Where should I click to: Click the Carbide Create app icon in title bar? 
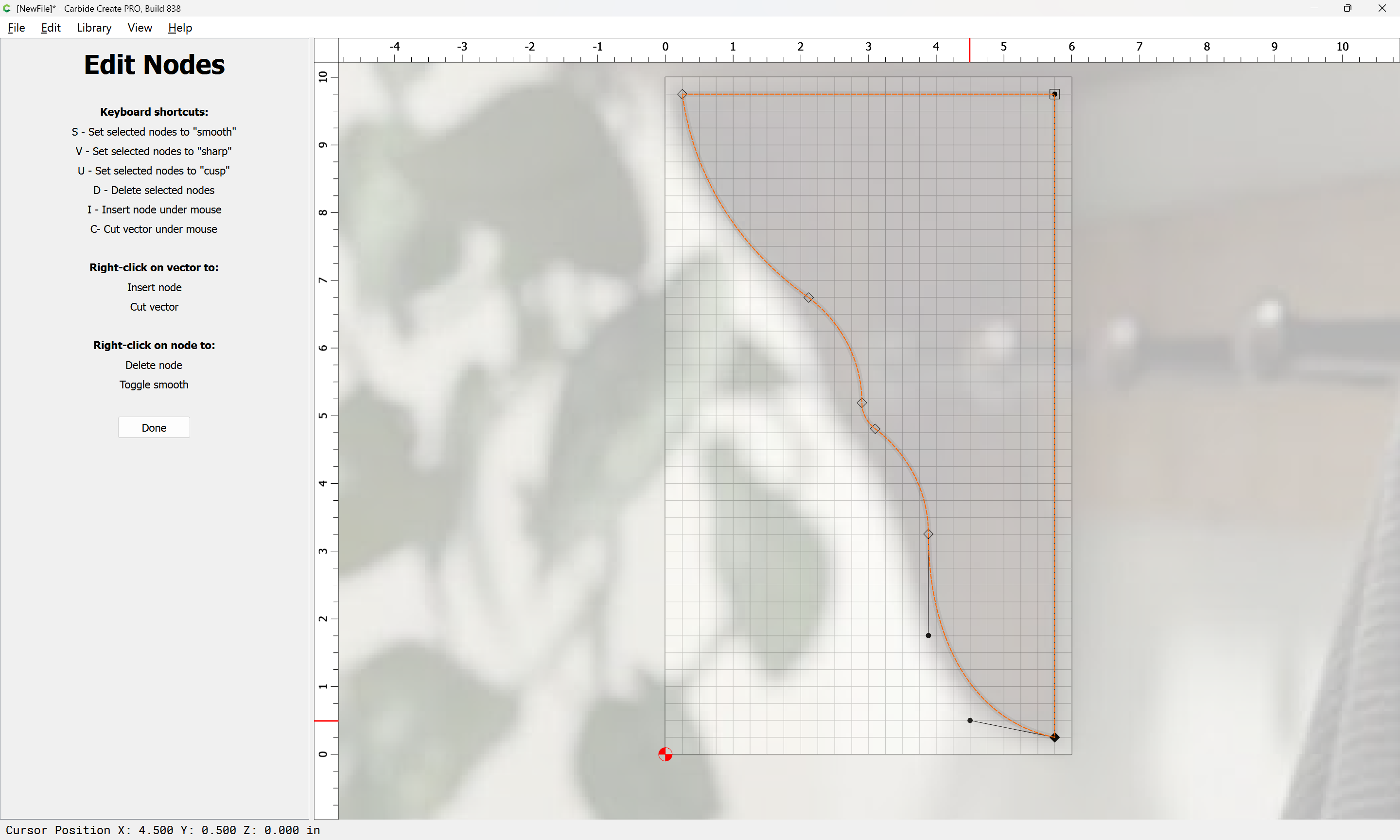7,8
